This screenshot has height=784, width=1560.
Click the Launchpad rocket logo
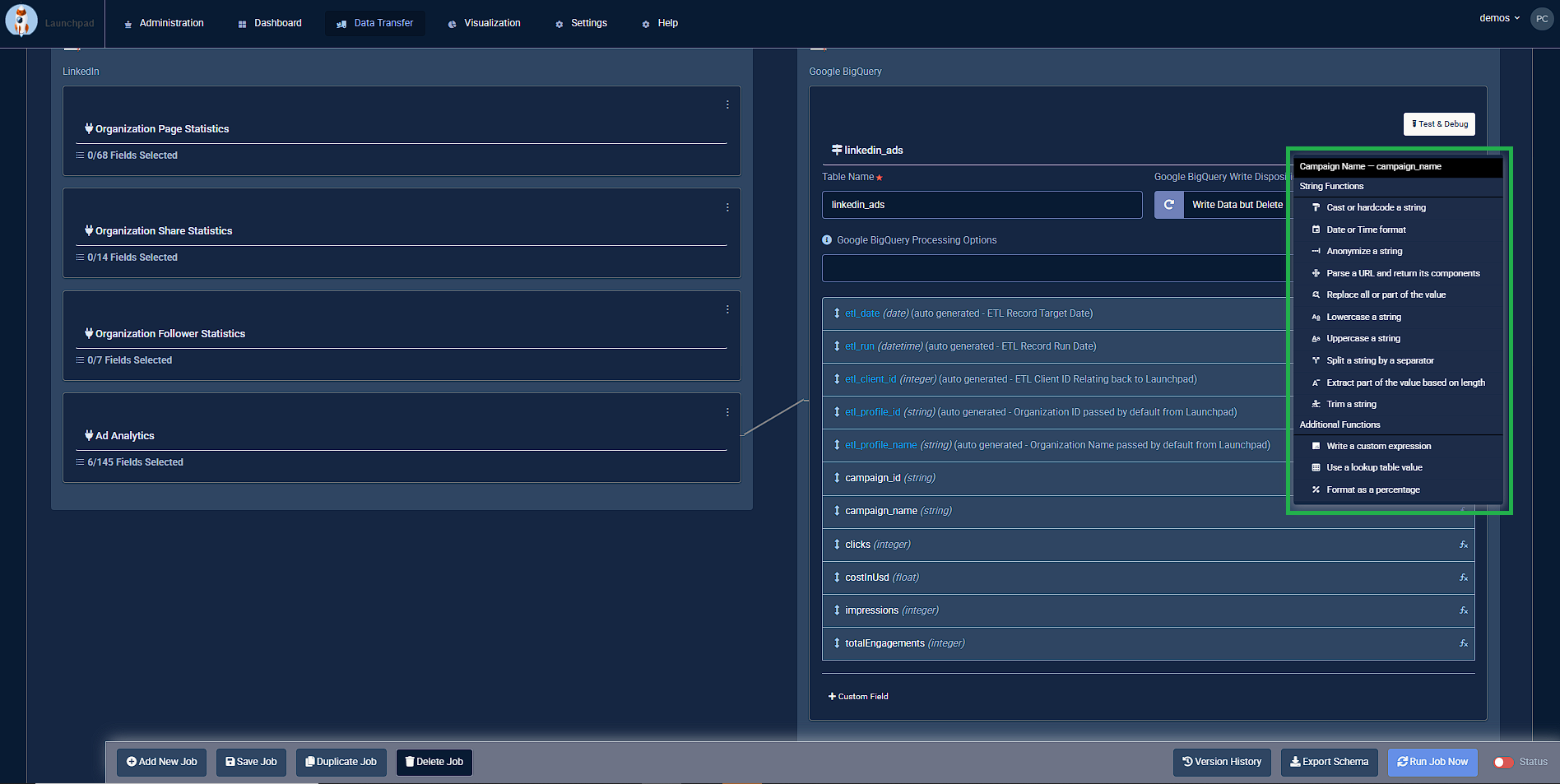click(21, 21)
